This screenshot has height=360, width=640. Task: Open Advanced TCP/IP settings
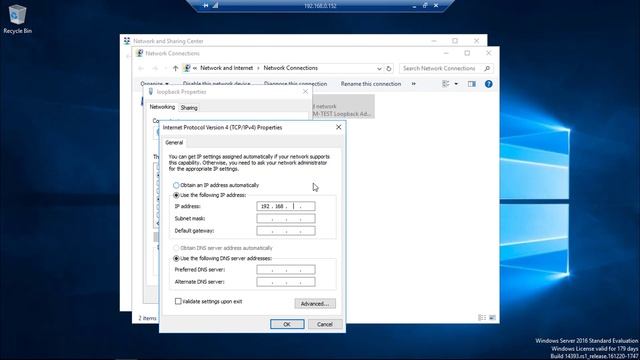pyautogui.click(x=315, y=304)
